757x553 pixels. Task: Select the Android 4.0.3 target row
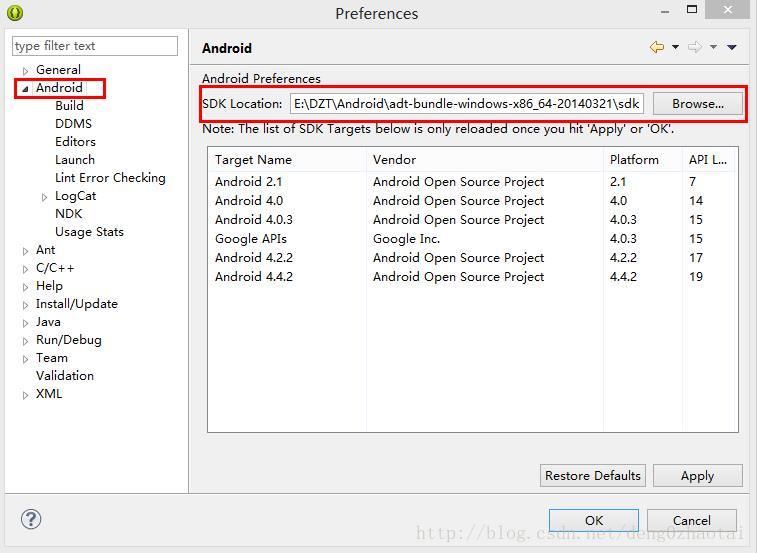(x=473, y=220)
